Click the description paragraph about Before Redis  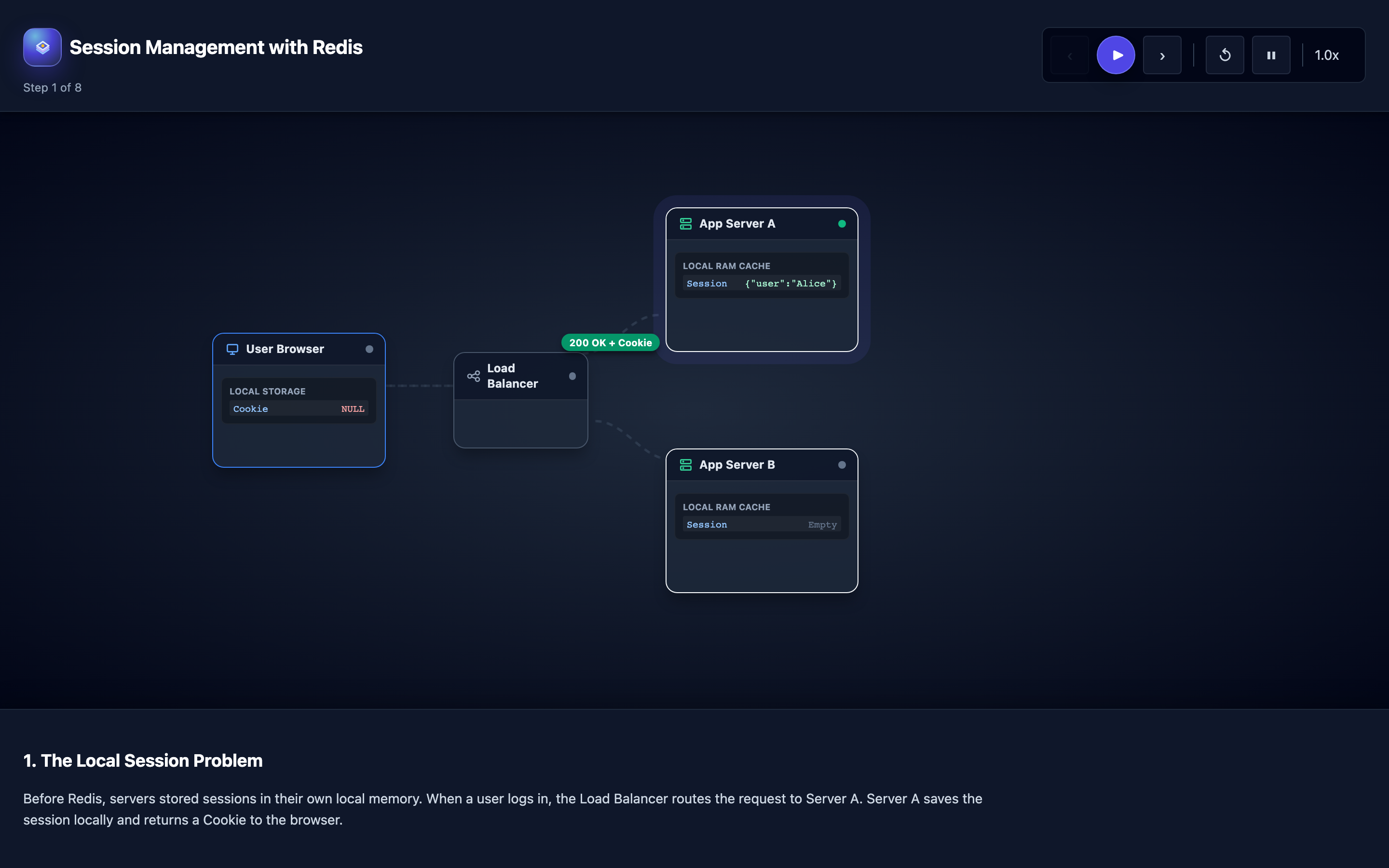coord(503,810)
